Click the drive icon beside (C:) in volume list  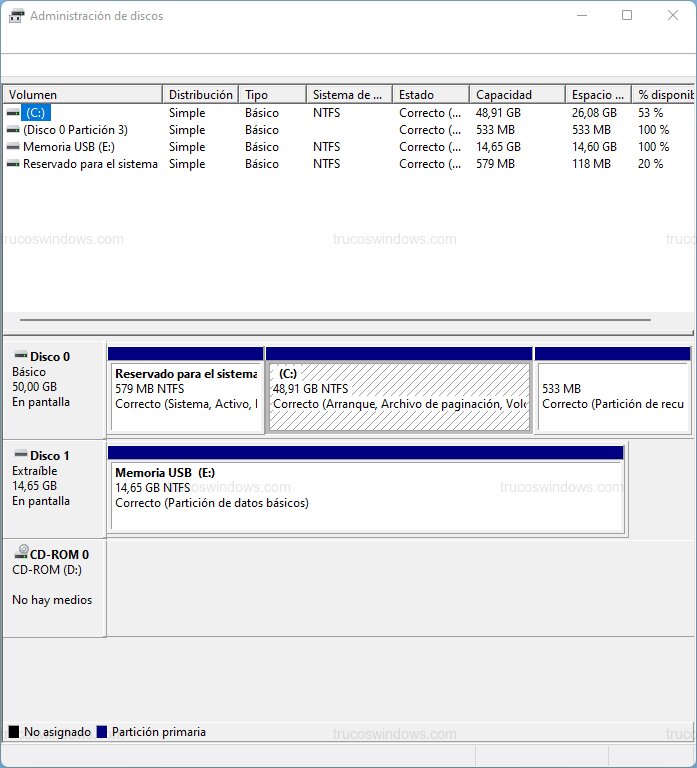[13, 113]
